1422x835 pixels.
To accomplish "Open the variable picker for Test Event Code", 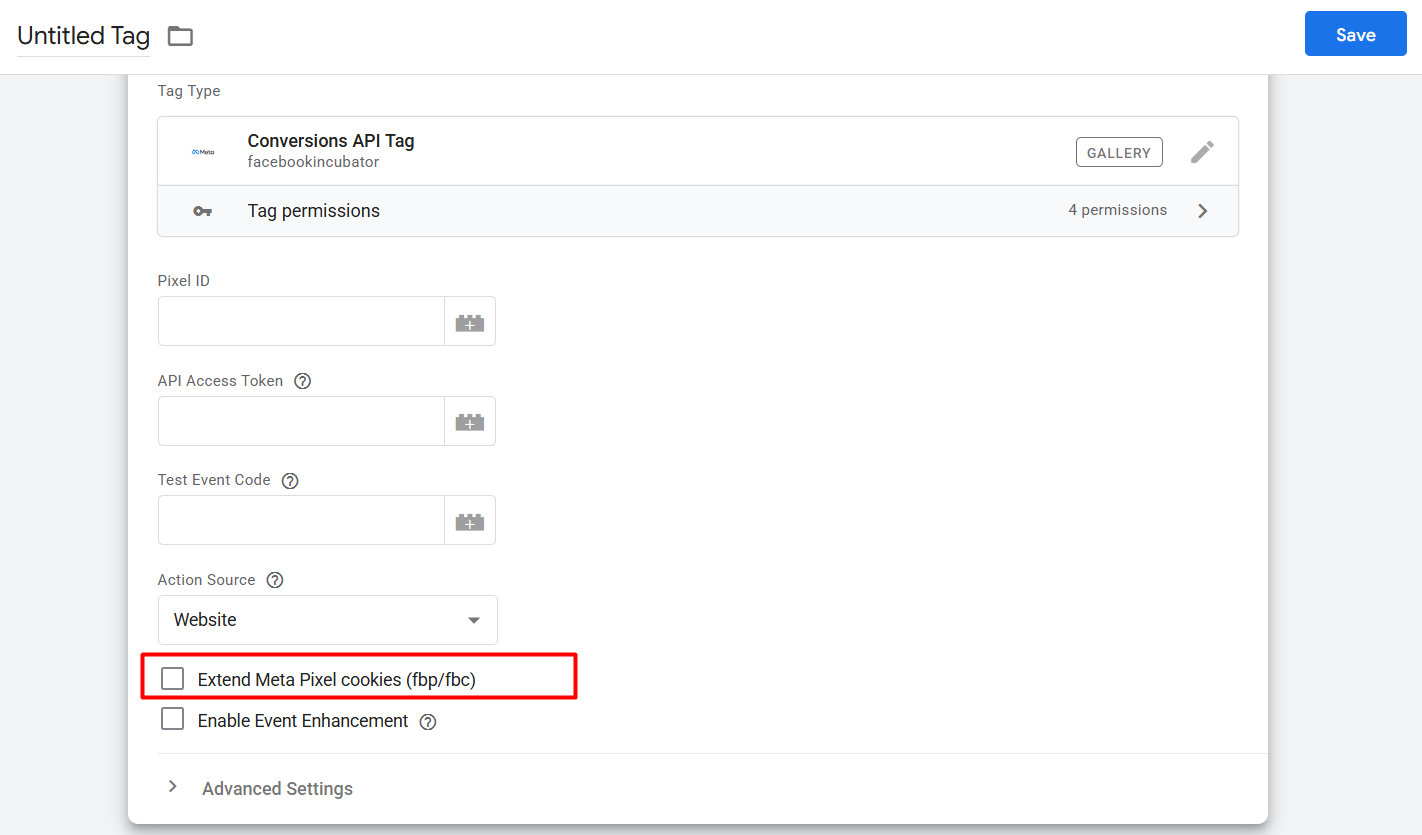I will 469,521.
